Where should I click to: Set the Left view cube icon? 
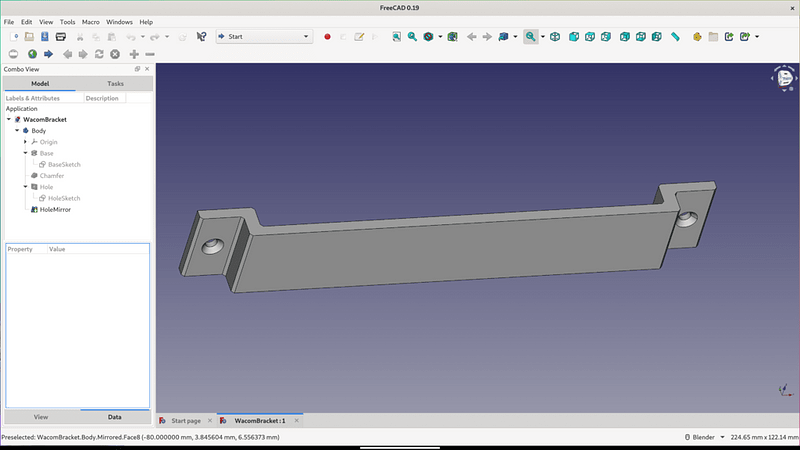click(657, 37)
